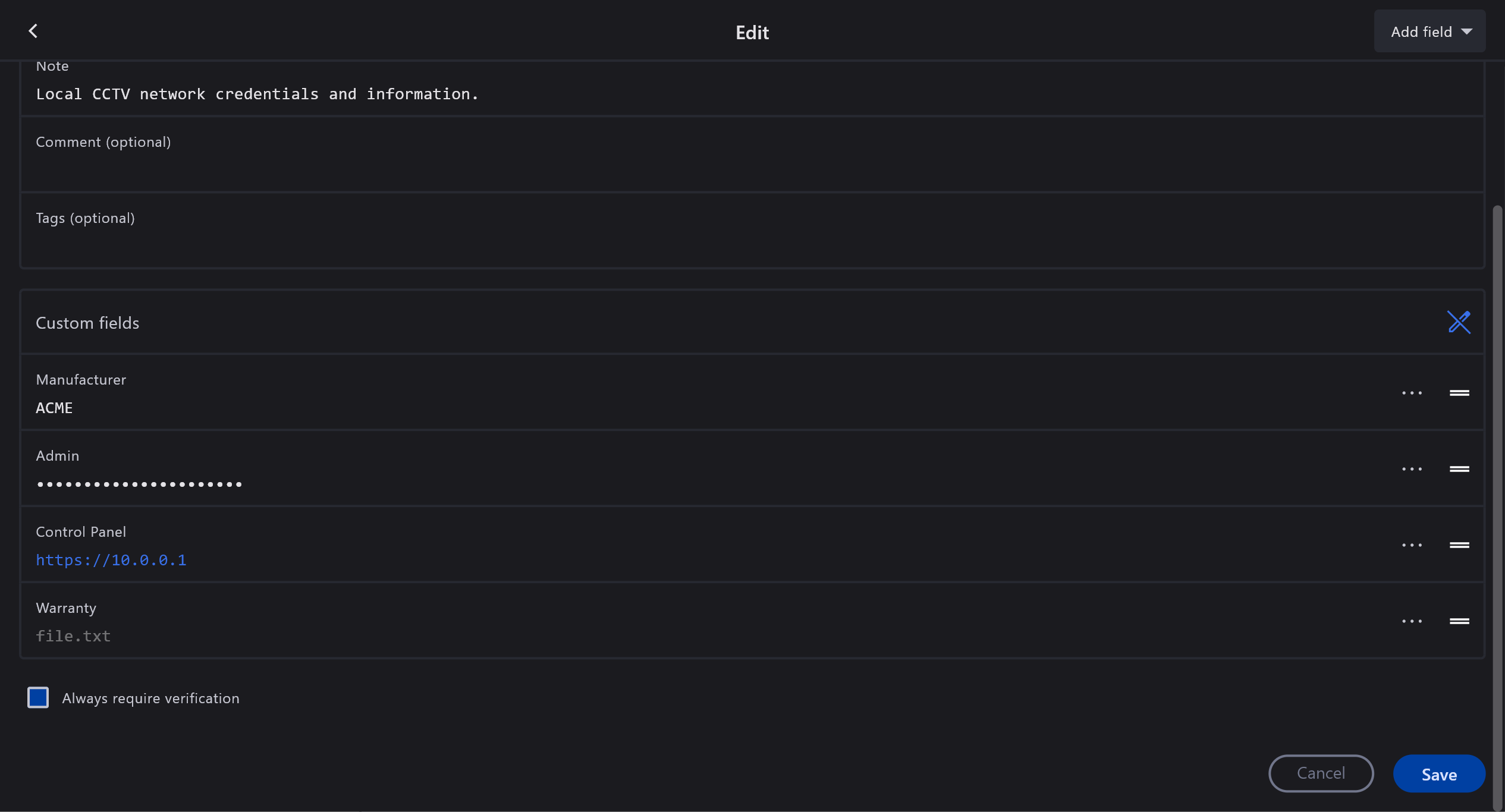Click Manufacturer field drag handle
Screen dimensions: 1505x812
[x=1459, y=393]
